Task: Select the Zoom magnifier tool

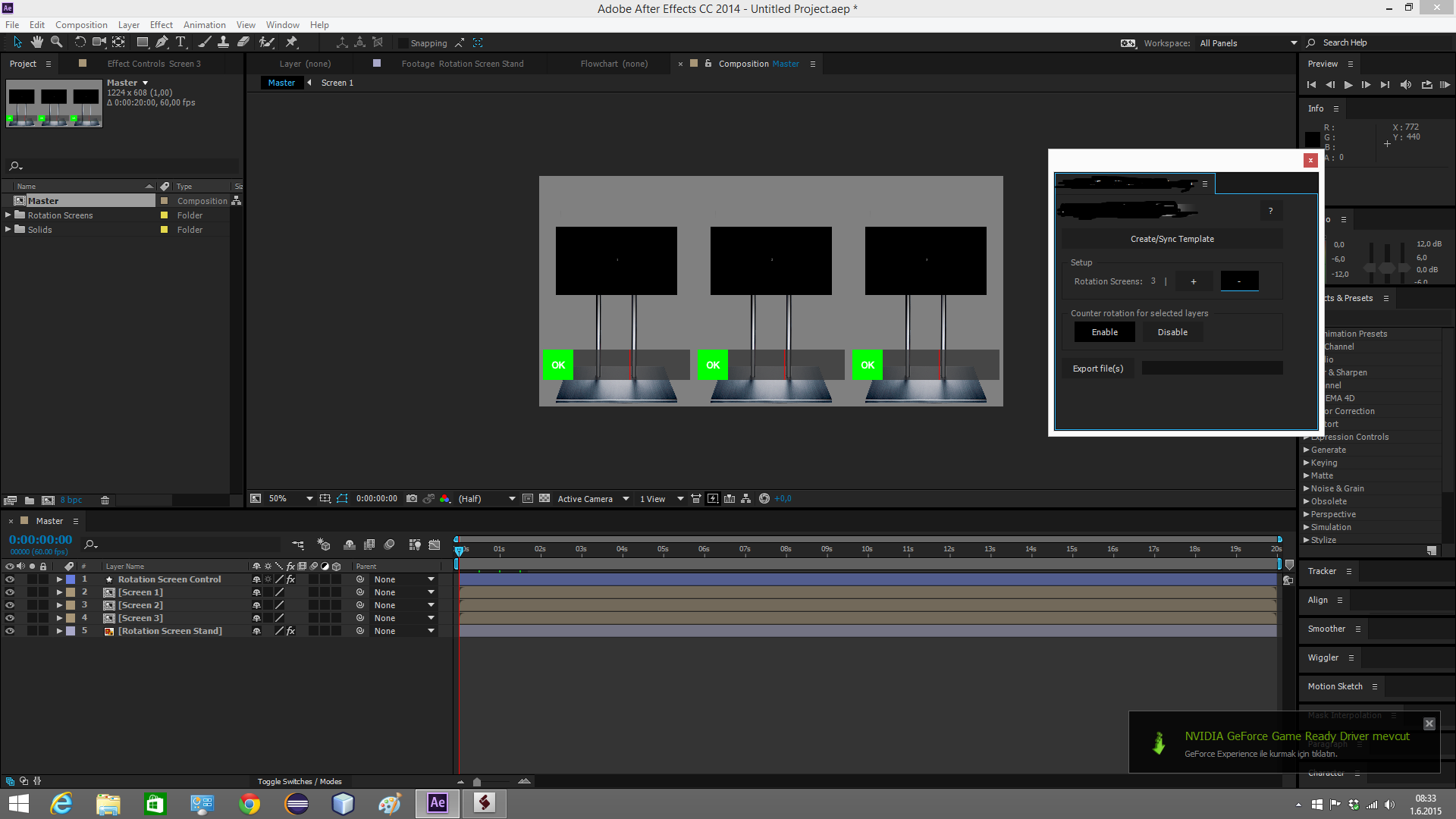Action: (57, 42)
